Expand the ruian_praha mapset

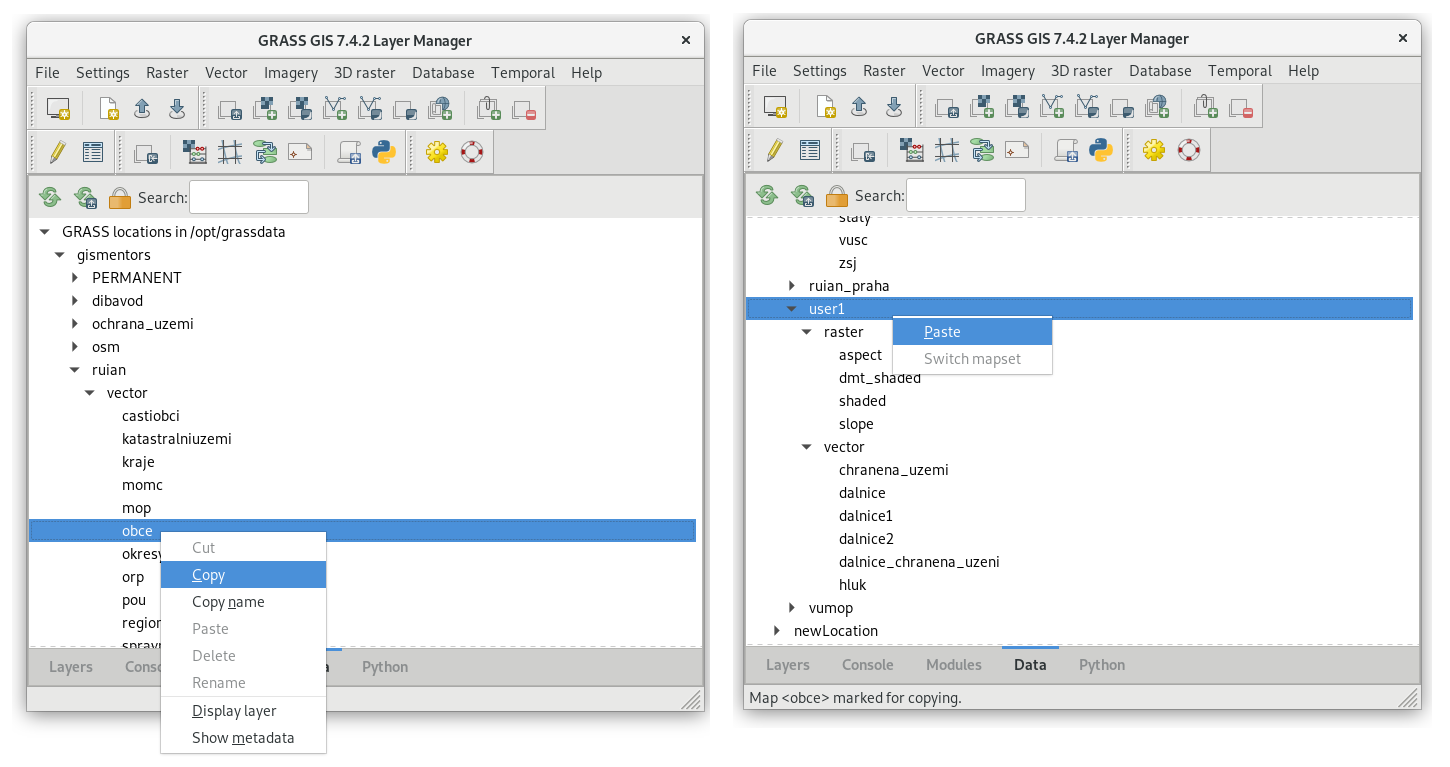tap(791, 286)
